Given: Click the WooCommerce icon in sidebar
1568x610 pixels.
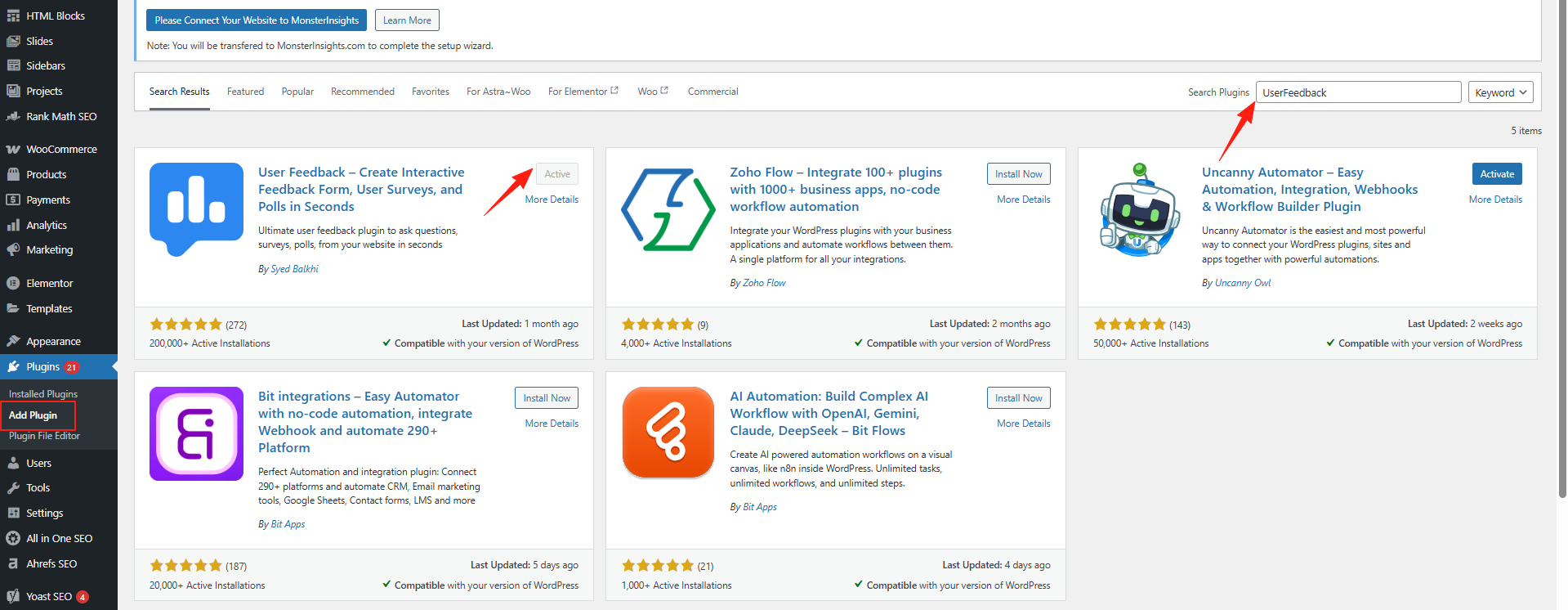Looking at the screenshot, I should [13, 150].
